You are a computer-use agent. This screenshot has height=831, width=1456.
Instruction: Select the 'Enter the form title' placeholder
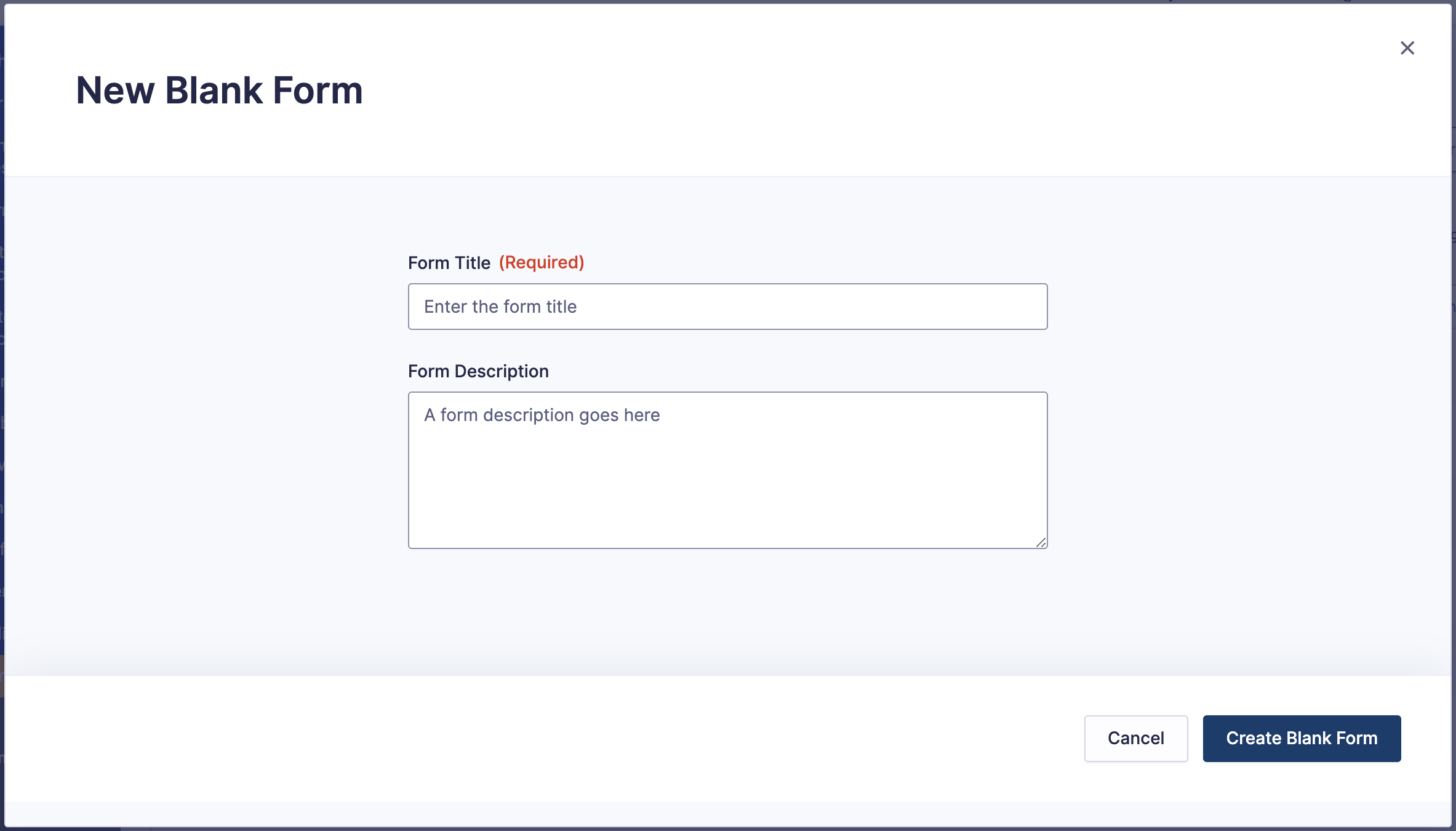click(500, 307)
